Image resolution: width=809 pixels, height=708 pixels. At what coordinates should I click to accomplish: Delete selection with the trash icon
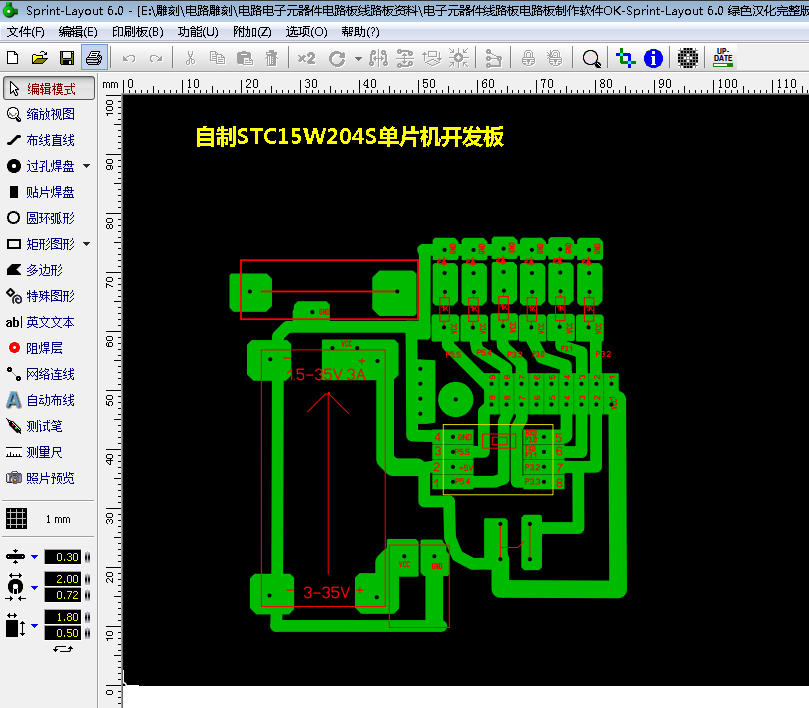(271, 58)
